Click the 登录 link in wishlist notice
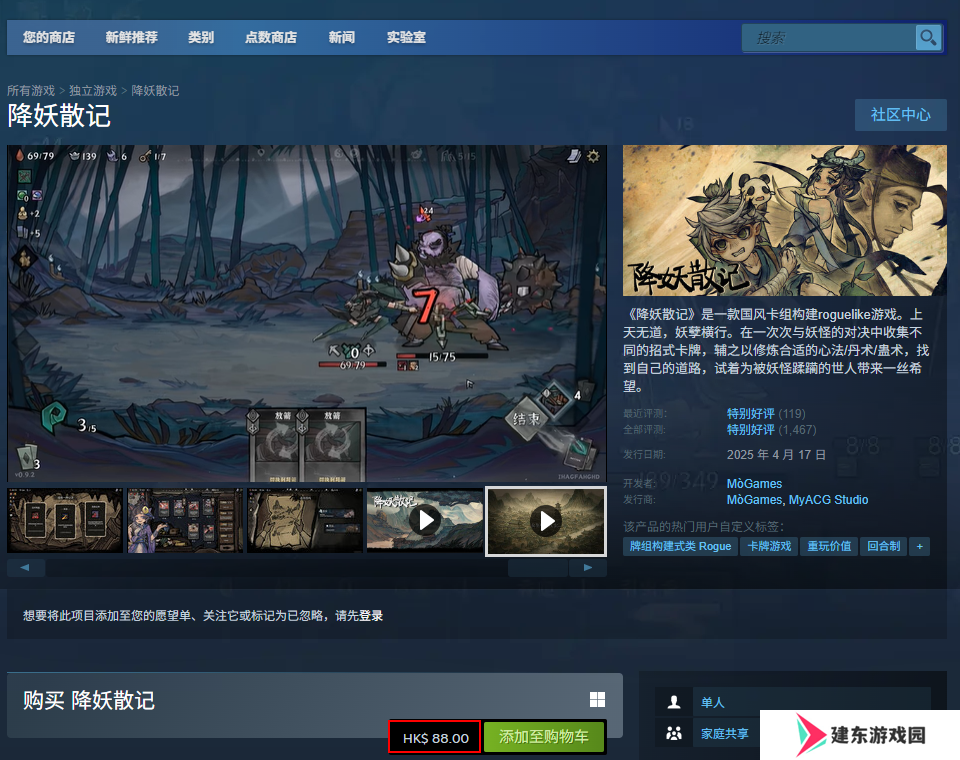Image resolution: width=960 pixels, height=760 pixels. coord(371,615)
